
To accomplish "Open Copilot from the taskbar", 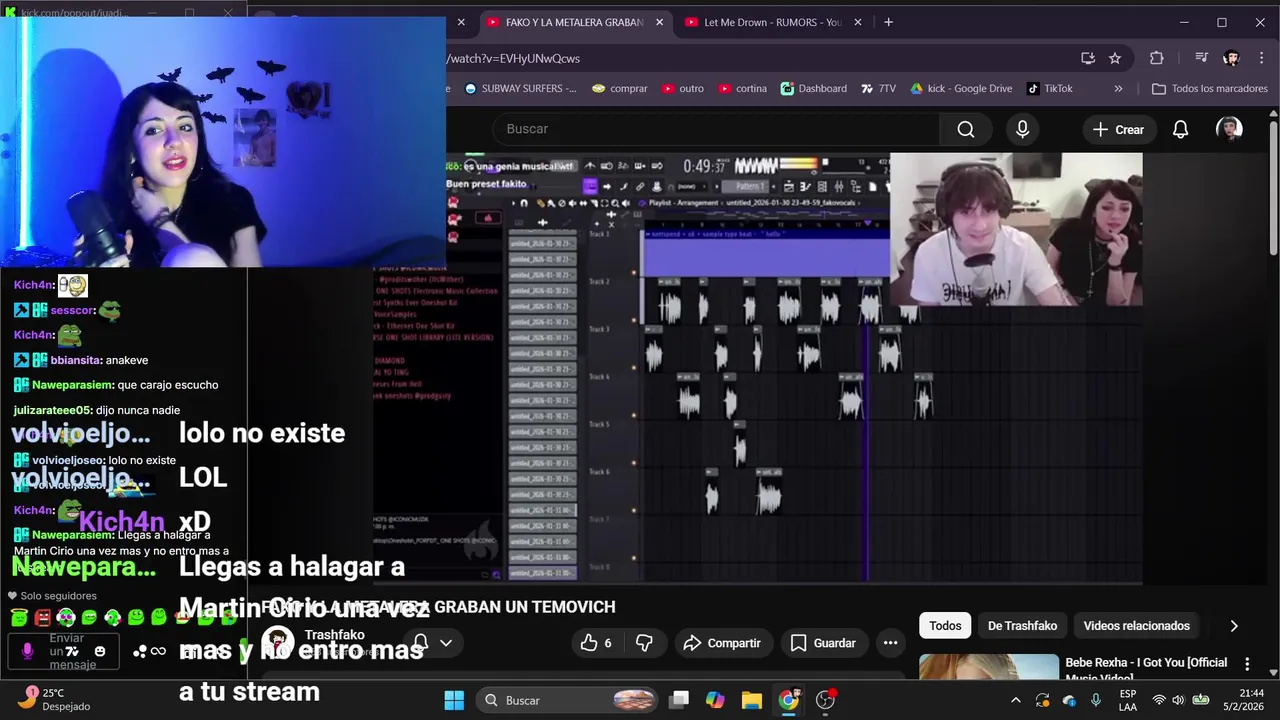I will coord(715,700).
